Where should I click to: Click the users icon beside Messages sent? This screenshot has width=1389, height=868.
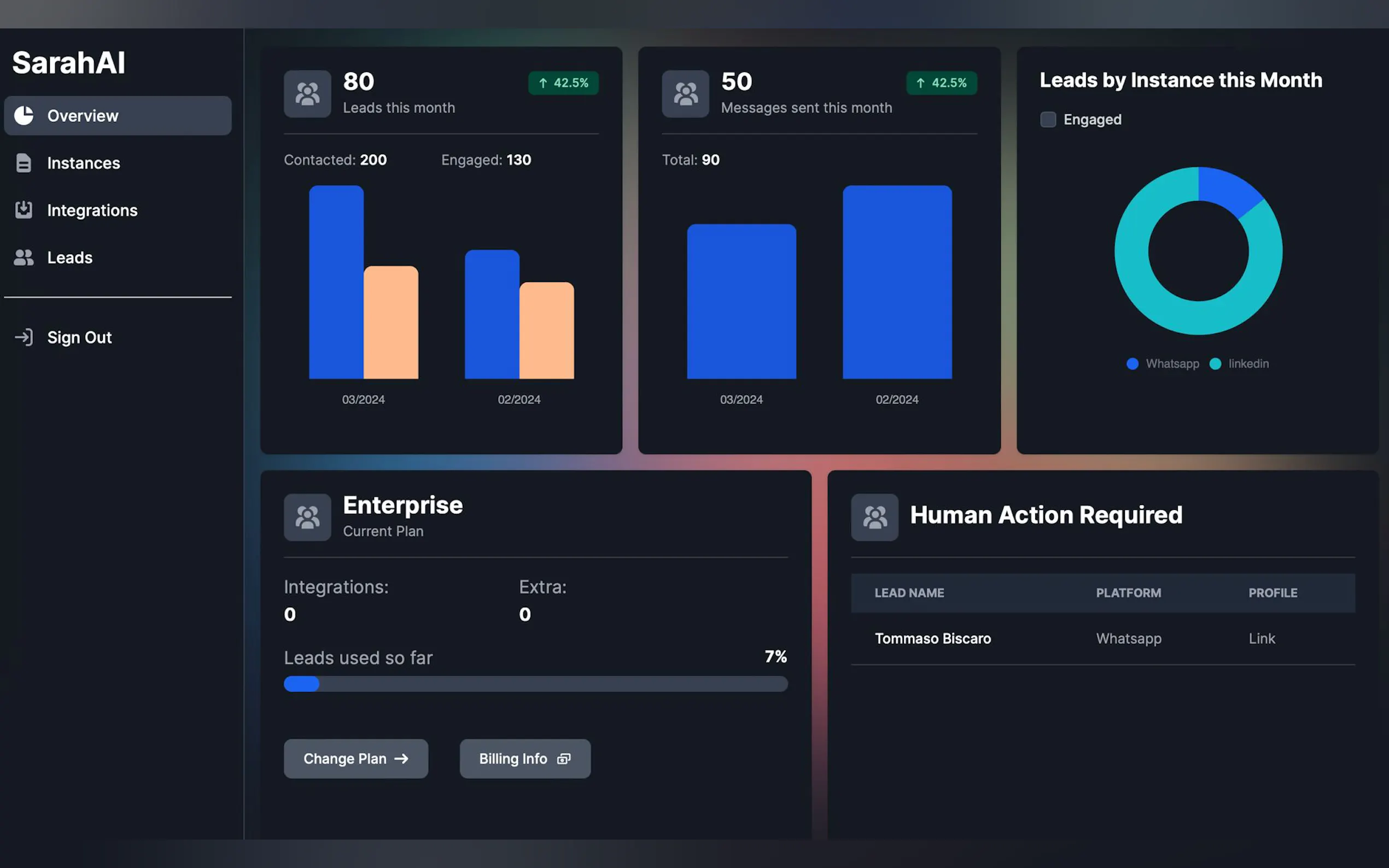(x=685, y=94)
